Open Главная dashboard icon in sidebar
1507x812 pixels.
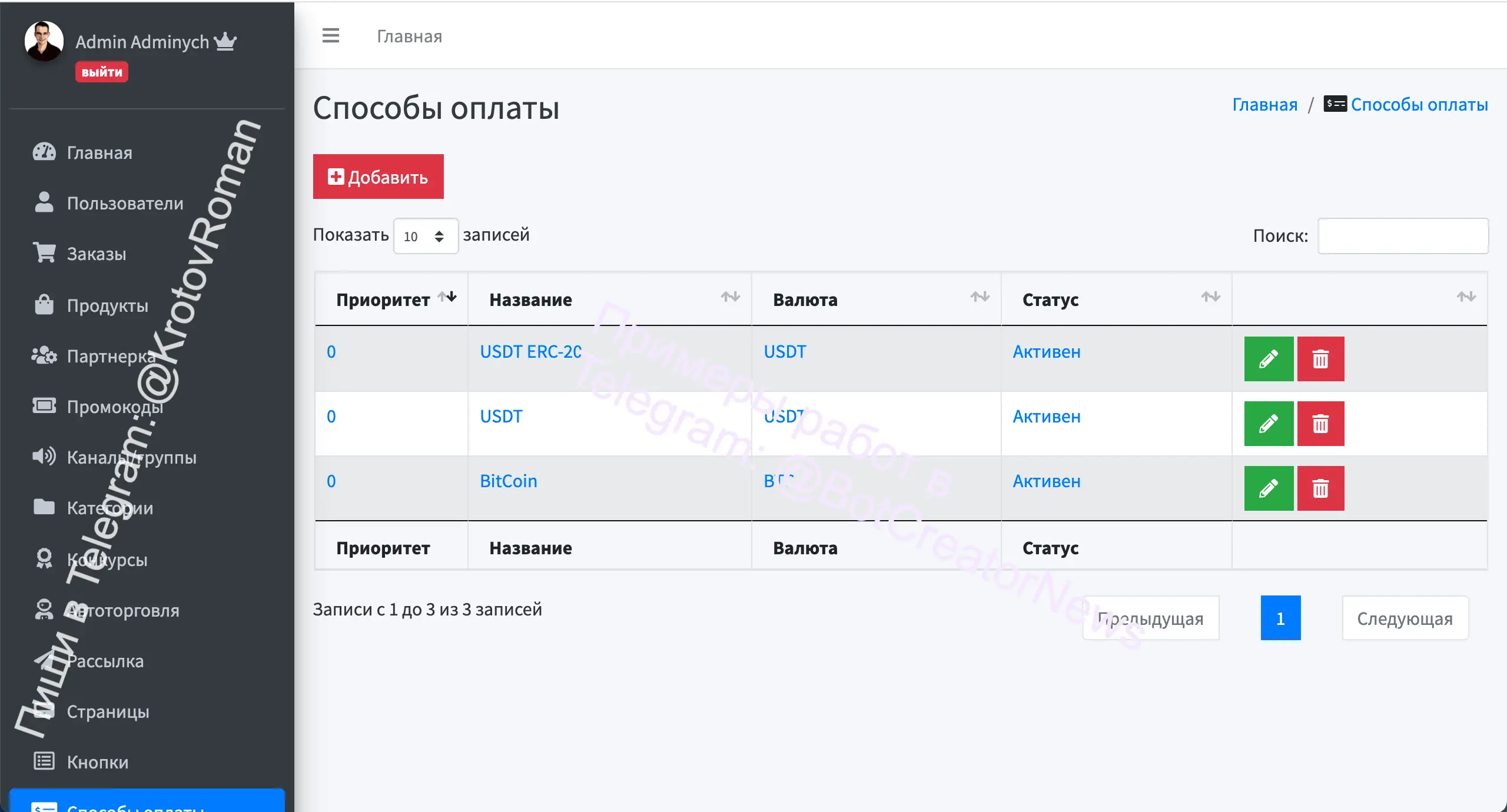(x=44, y=152)
